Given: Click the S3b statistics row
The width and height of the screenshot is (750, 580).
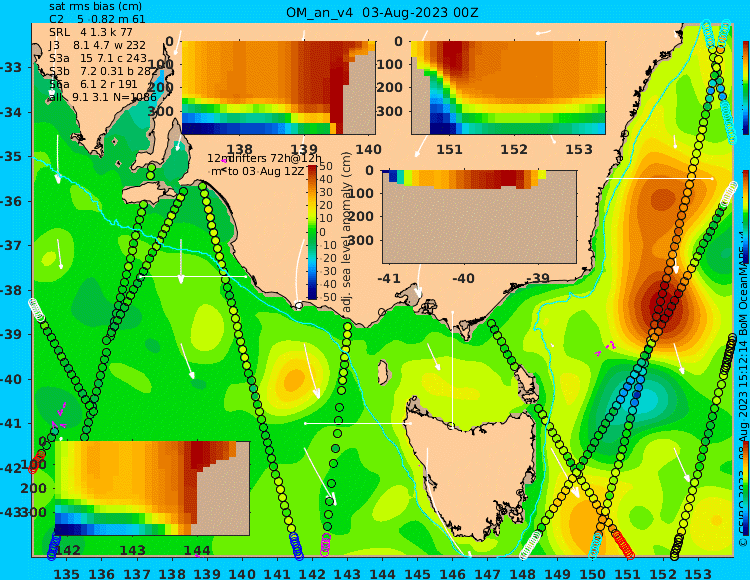Looking at the screenshot, I should pyautogui.click(x=103, y=71).
